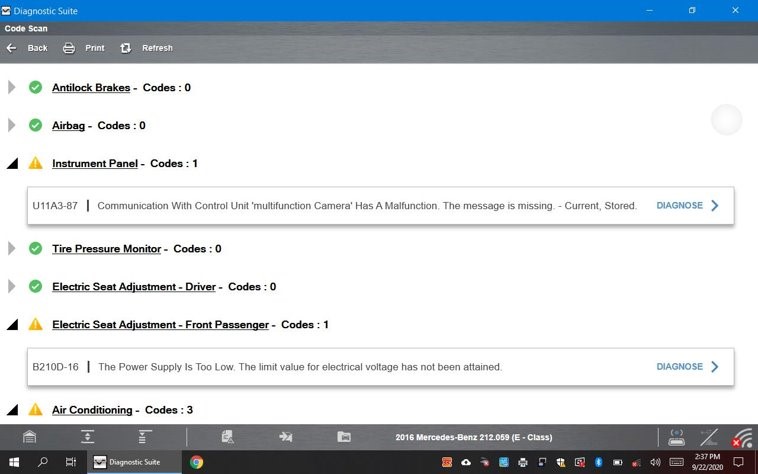
Task: Open Google Chrome from the taskbar
Action: coord(196,462)
